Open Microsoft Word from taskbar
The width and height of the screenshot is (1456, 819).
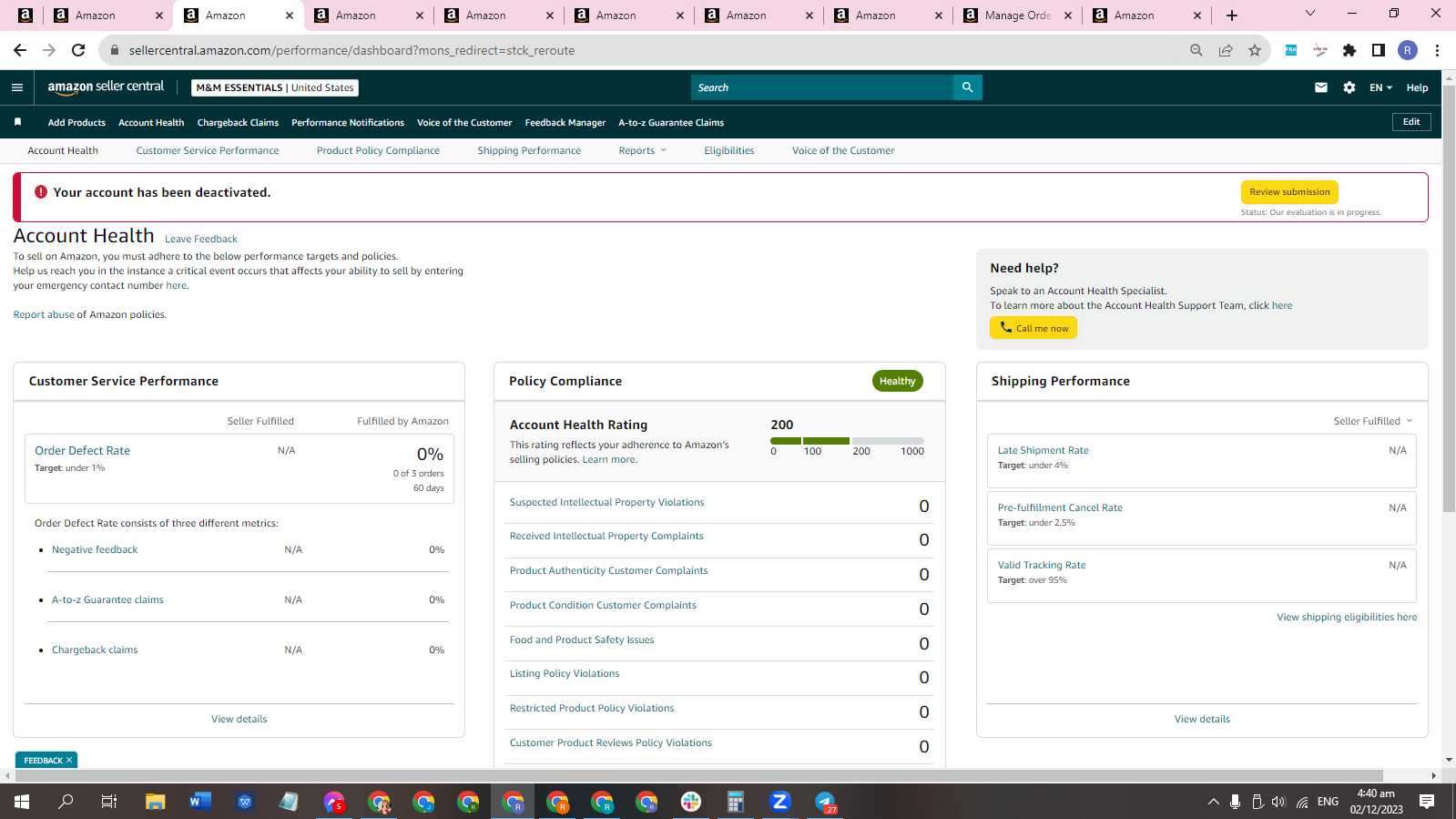tap(199, 802)
